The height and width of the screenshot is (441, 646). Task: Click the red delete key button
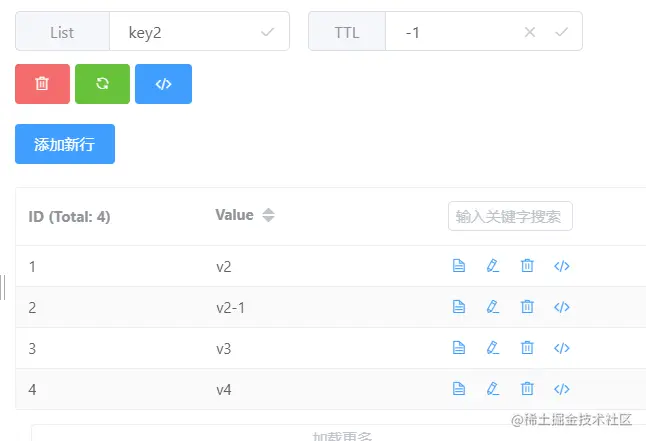(x=42, y=84)
